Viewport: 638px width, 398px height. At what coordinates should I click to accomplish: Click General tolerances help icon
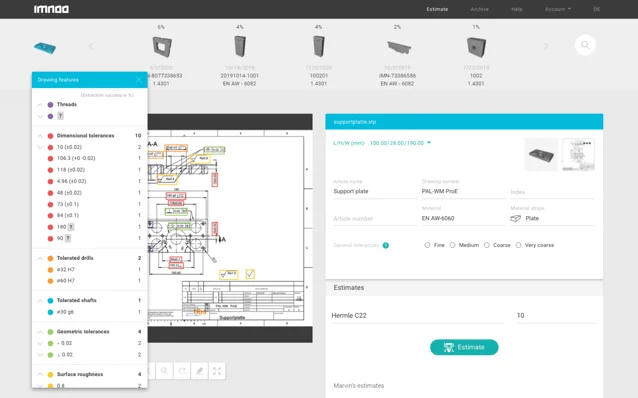click(x=386, y=245)
